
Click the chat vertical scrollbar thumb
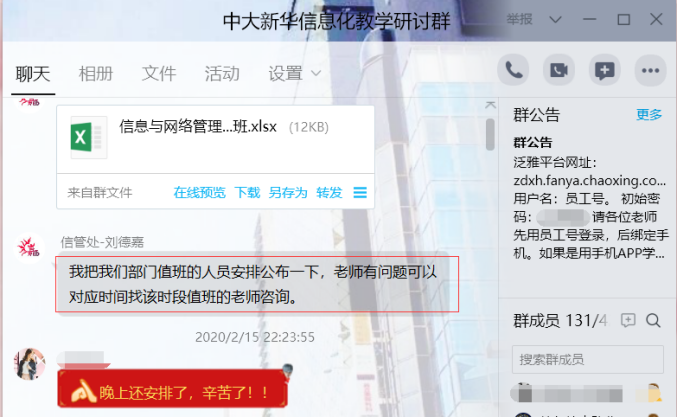490,134
